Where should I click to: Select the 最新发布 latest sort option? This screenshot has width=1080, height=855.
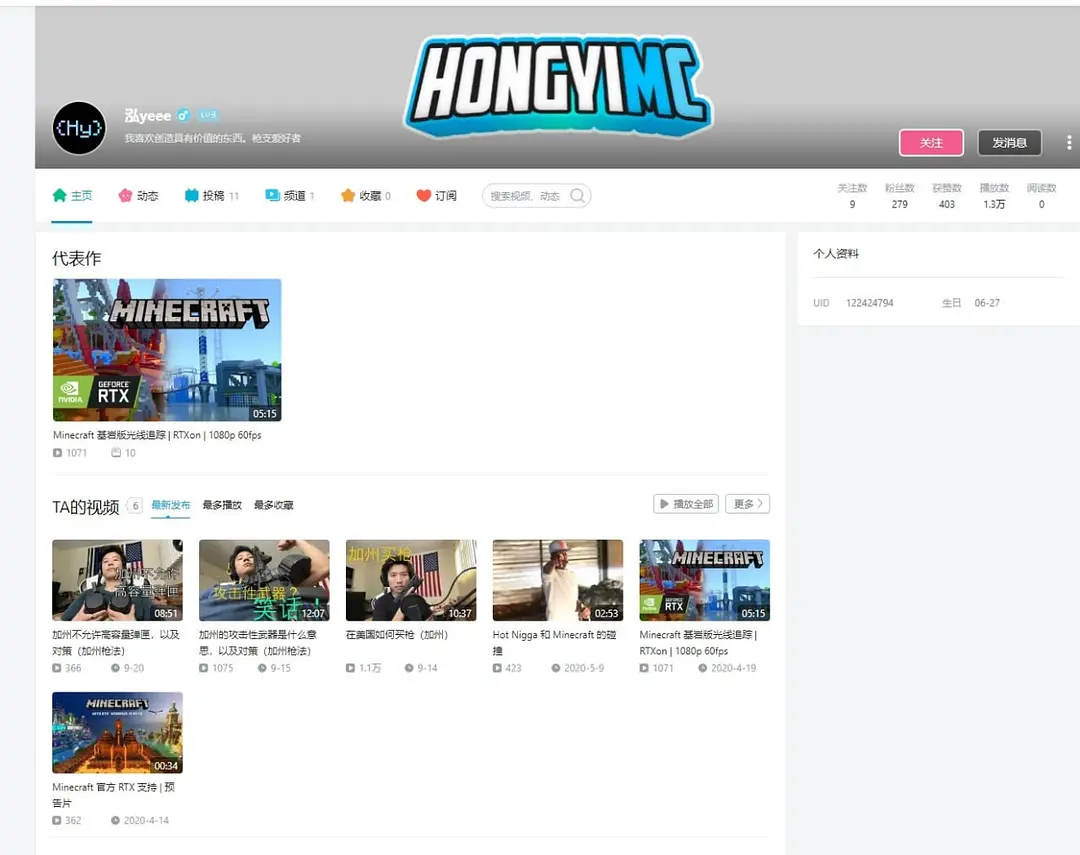tap(170, 505)
